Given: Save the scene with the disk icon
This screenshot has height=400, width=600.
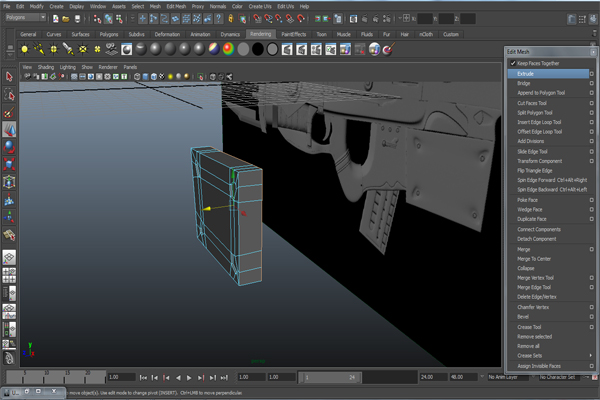Looking at the screenshot, I should pos(77,19).
